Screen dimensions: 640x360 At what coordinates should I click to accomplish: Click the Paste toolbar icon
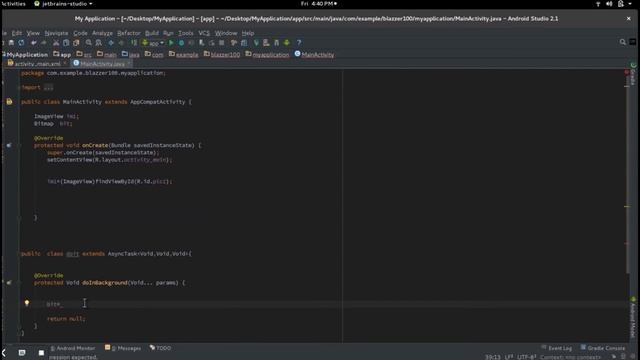[76, 42]
